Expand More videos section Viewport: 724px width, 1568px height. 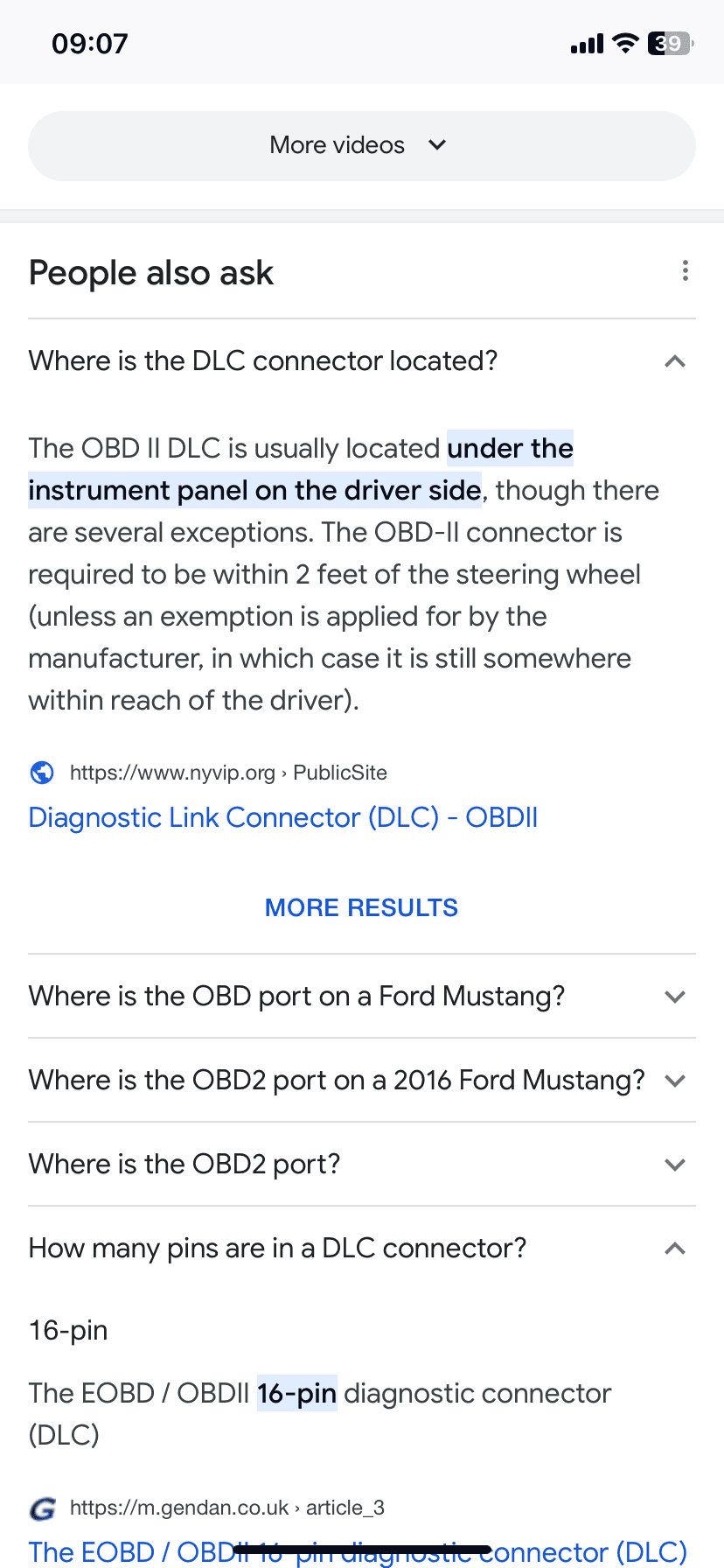pos(362,145)
